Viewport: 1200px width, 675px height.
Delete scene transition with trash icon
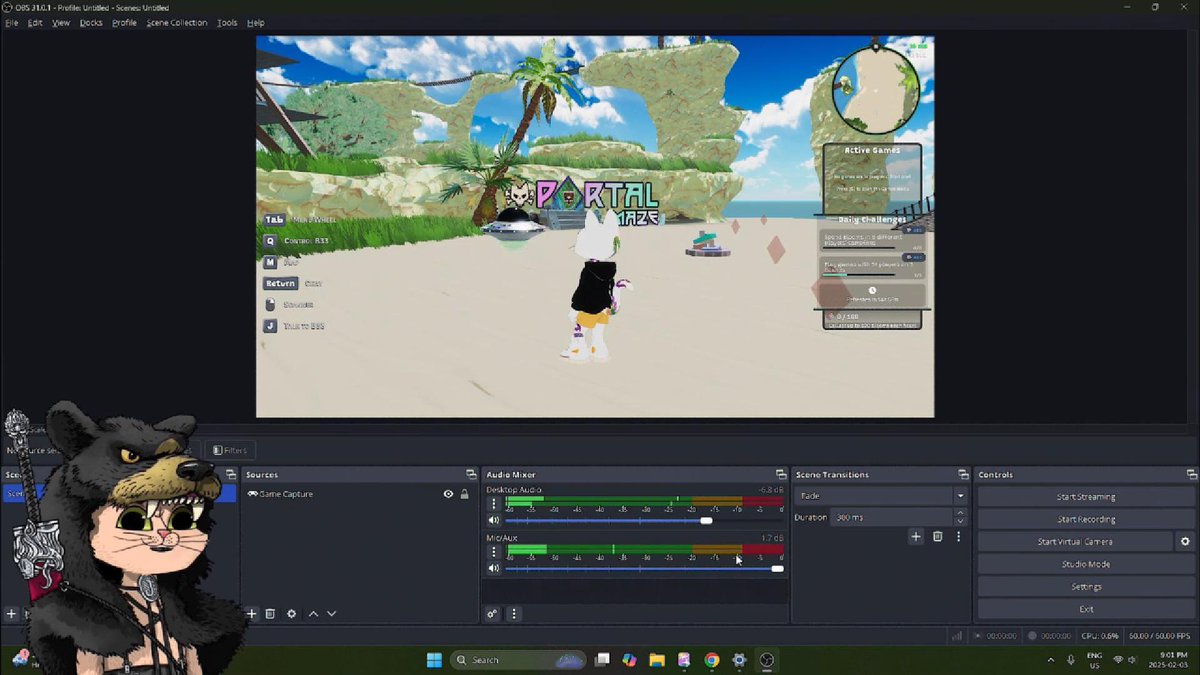(937, 537)
